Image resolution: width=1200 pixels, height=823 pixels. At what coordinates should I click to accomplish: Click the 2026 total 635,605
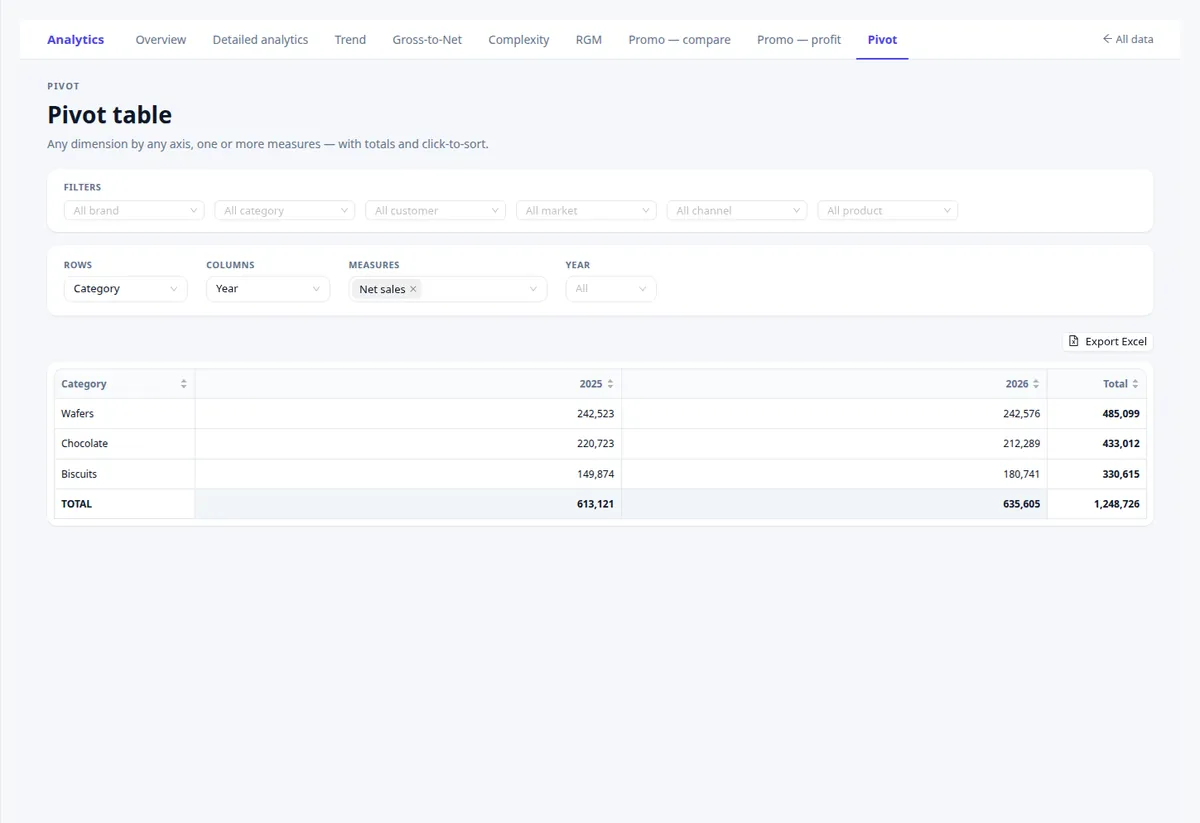pos(1021,504)
